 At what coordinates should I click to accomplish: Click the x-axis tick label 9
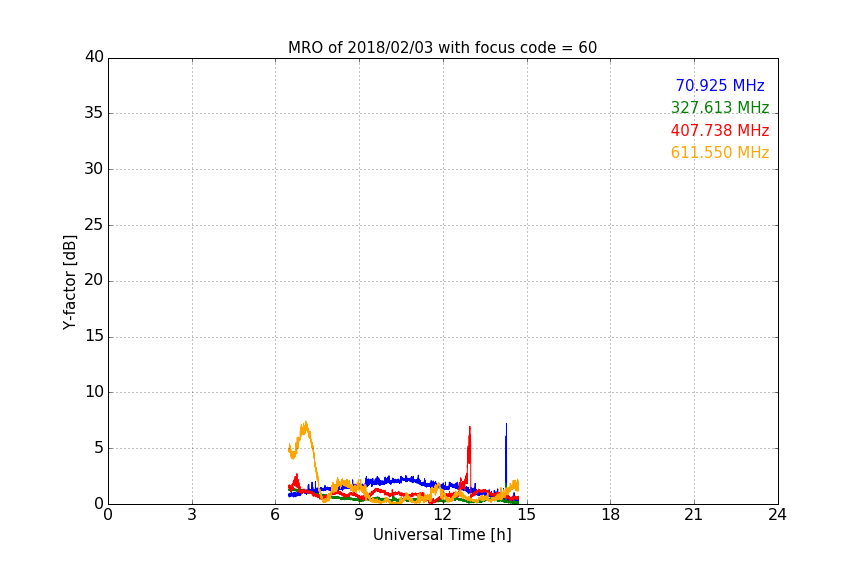click(x=359, y=515)
